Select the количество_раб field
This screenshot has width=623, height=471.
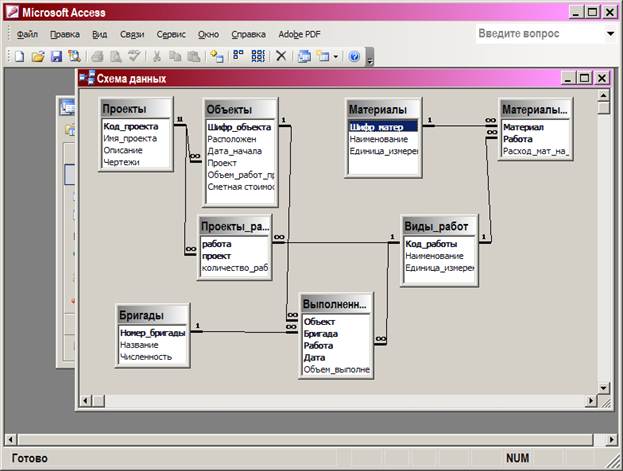click(235, 268)
